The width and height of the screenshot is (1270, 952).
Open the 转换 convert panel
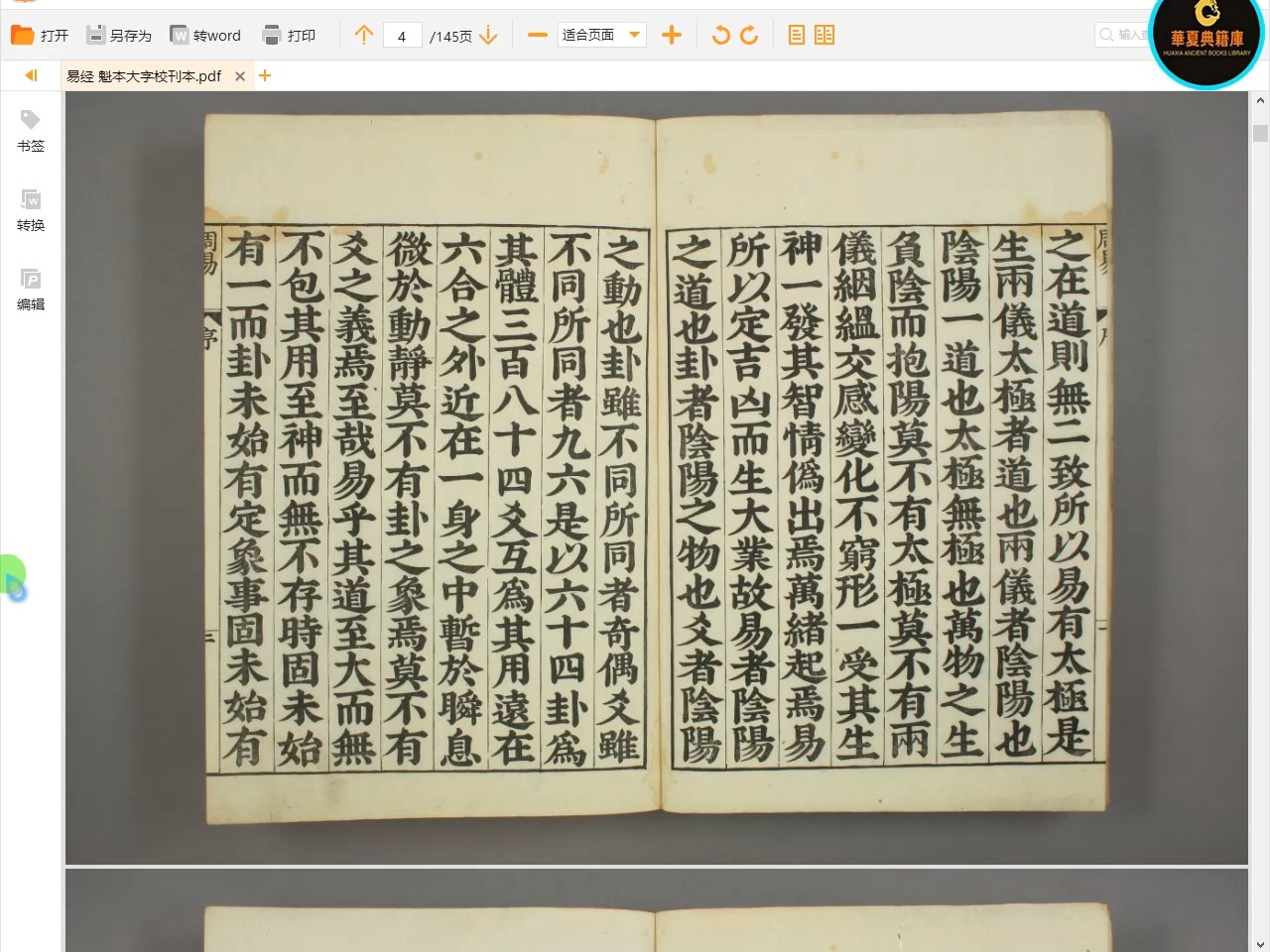click(31, 210)
